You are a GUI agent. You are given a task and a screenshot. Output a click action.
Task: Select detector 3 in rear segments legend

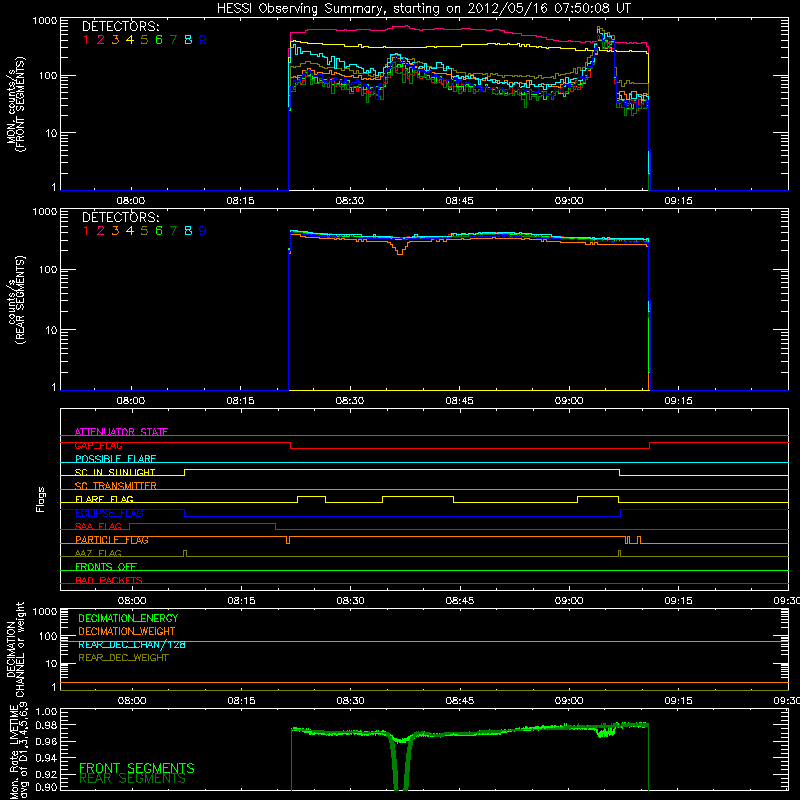point(115,231)
